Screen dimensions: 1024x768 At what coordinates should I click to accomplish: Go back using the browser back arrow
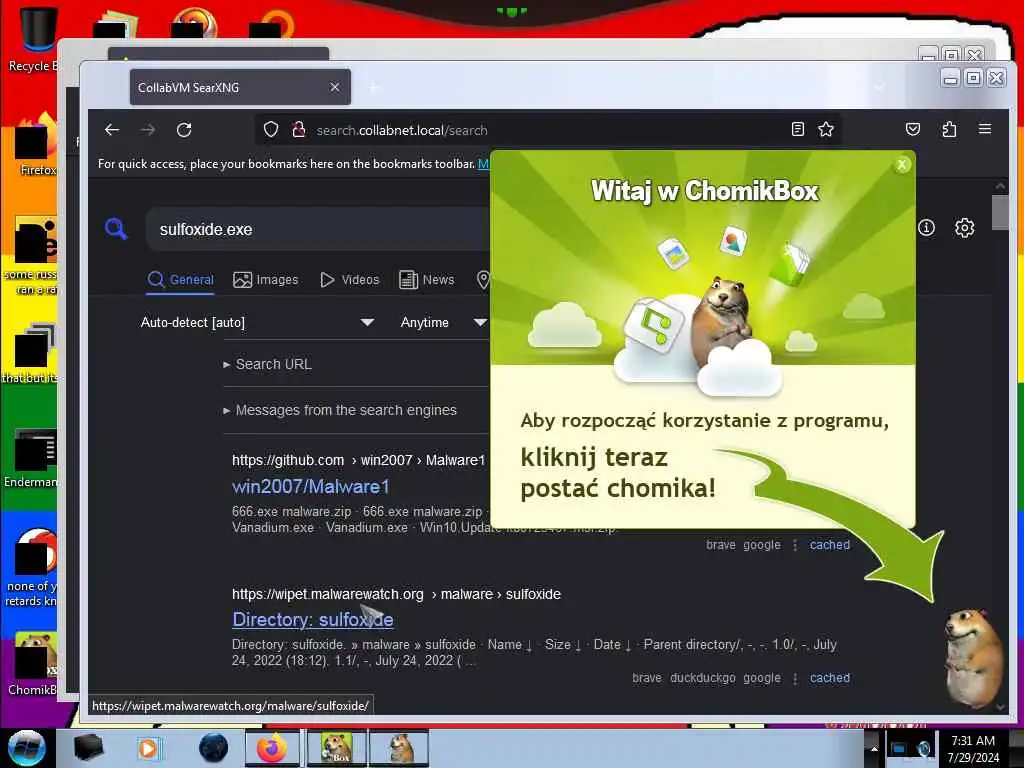(112, 130)
